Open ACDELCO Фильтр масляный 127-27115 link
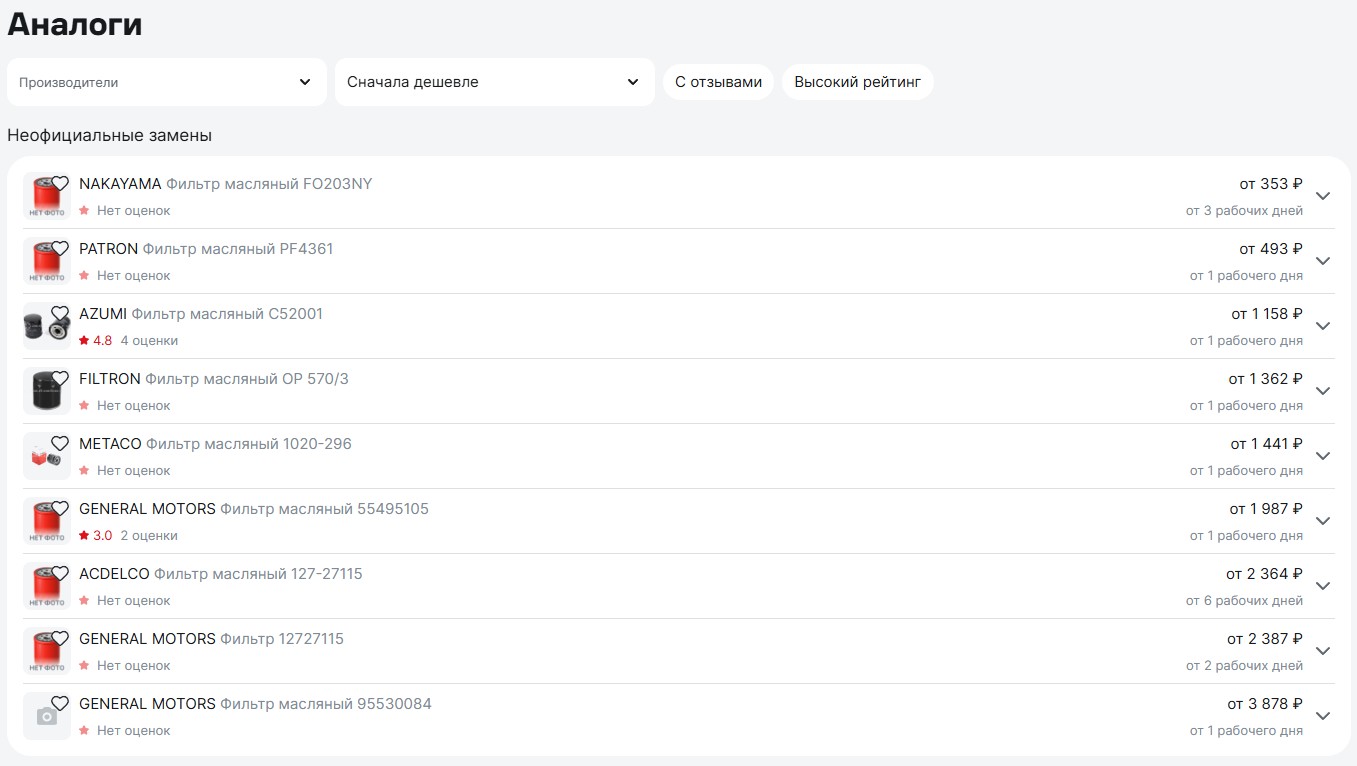This screenshot has width=1357, height=766. [x=221, y=574]
